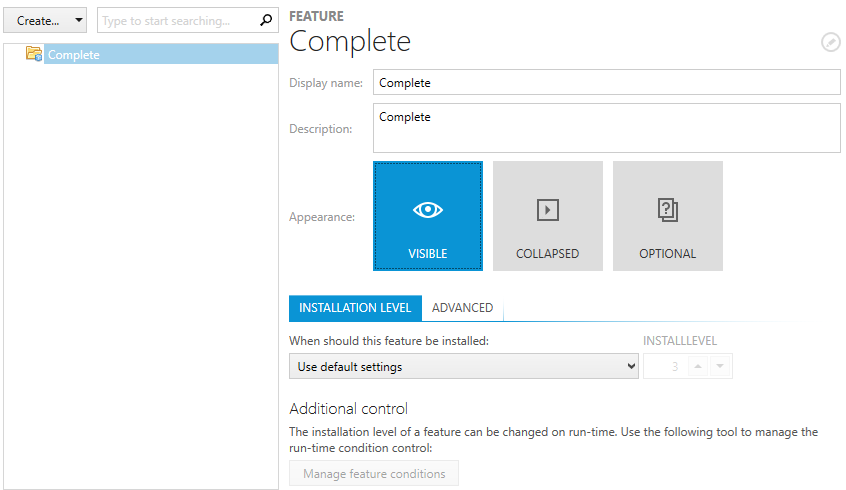Click the 'Type to start searching' field

pos(177,20)
